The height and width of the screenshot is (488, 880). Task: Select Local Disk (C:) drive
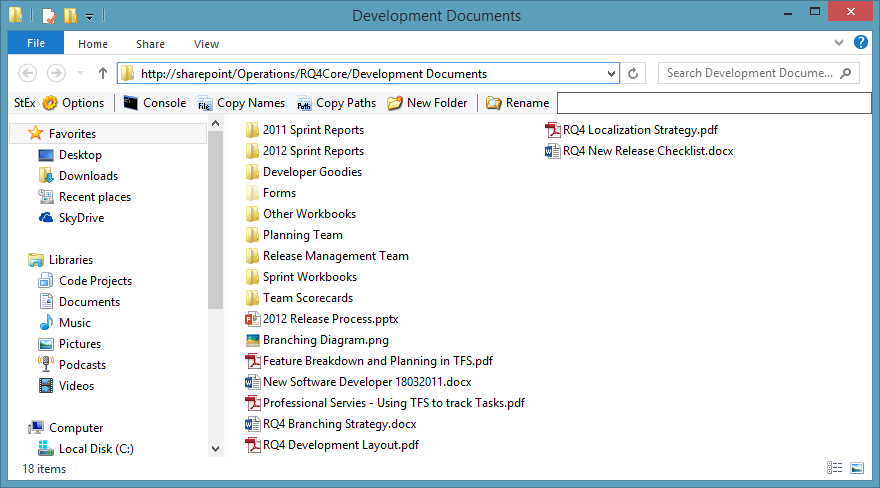(85, 449)
